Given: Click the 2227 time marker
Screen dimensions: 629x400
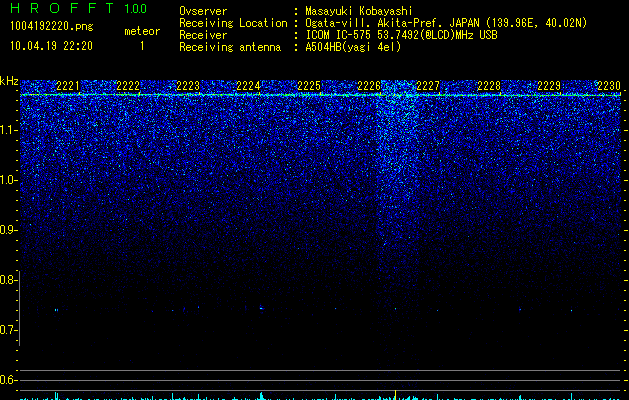Looking at the screenshot, I should click(428, 86).
